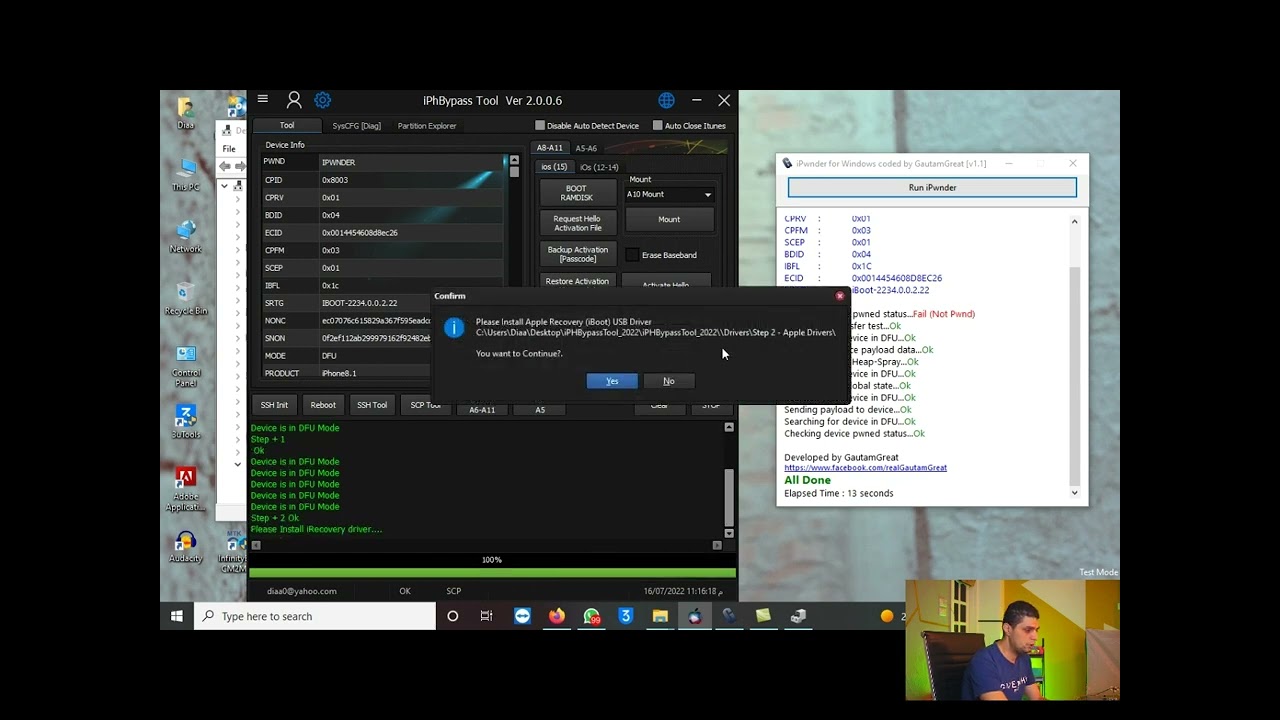This screenshot has width=1280, height=720.
Task: Switch to Tool tab
Action: click(287, 125)
